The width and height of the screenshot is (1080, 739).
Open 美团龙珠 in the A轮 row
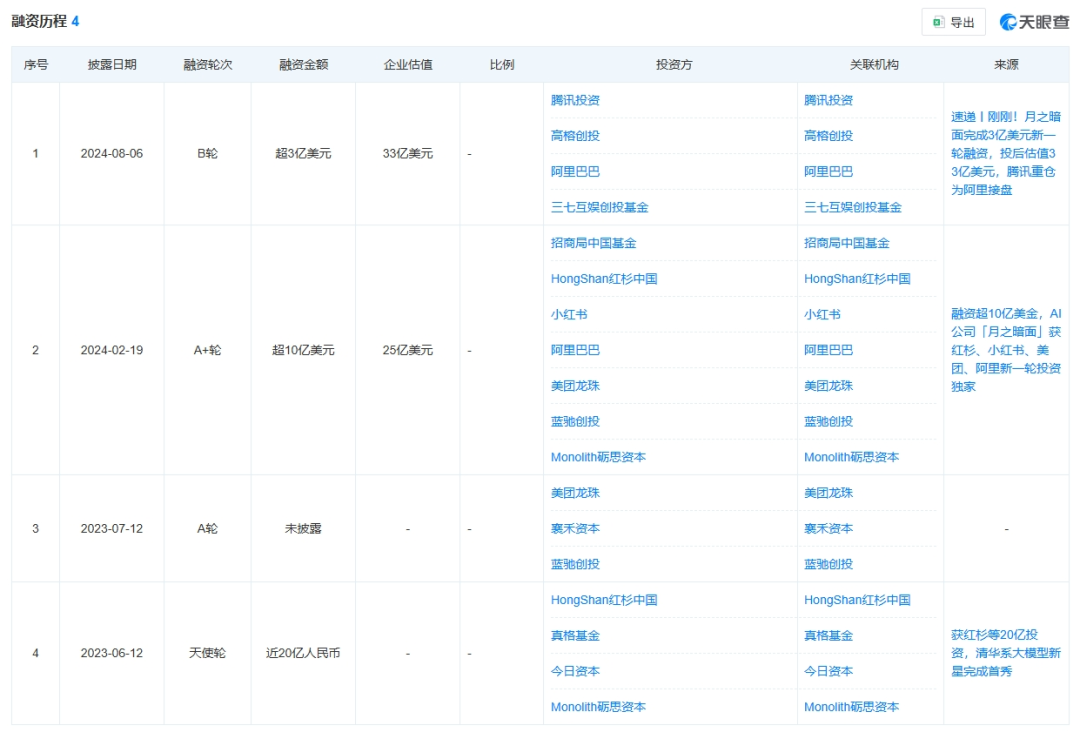575,493
